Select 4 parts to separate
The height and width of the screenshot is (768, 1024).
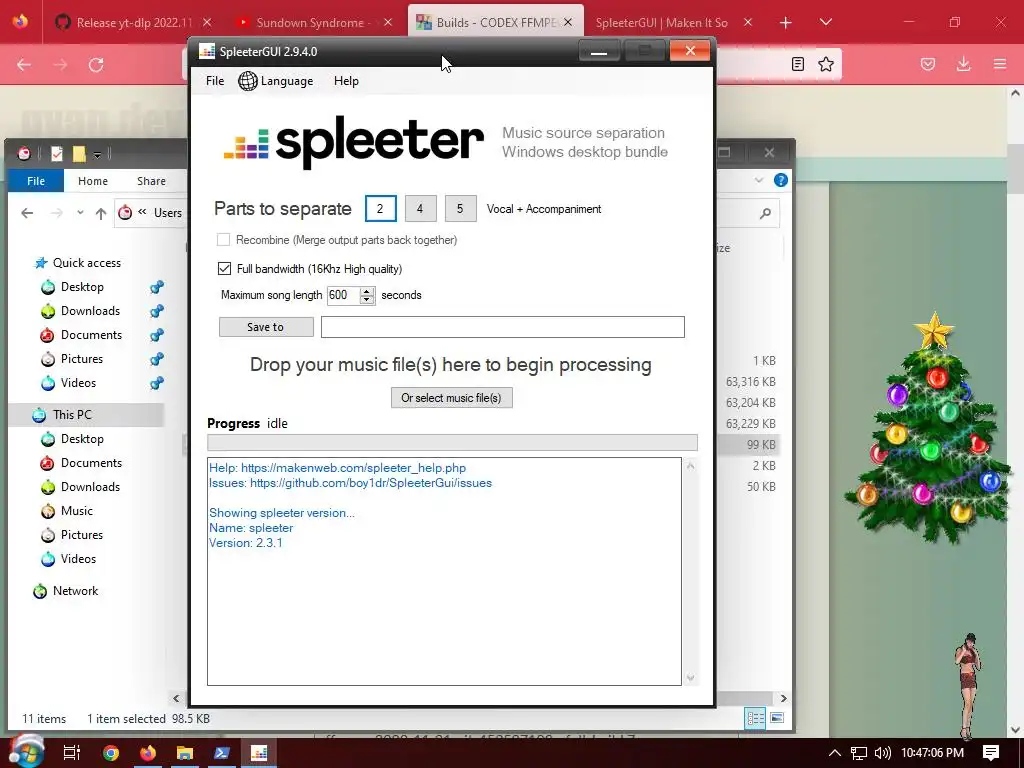pos(420,209)
